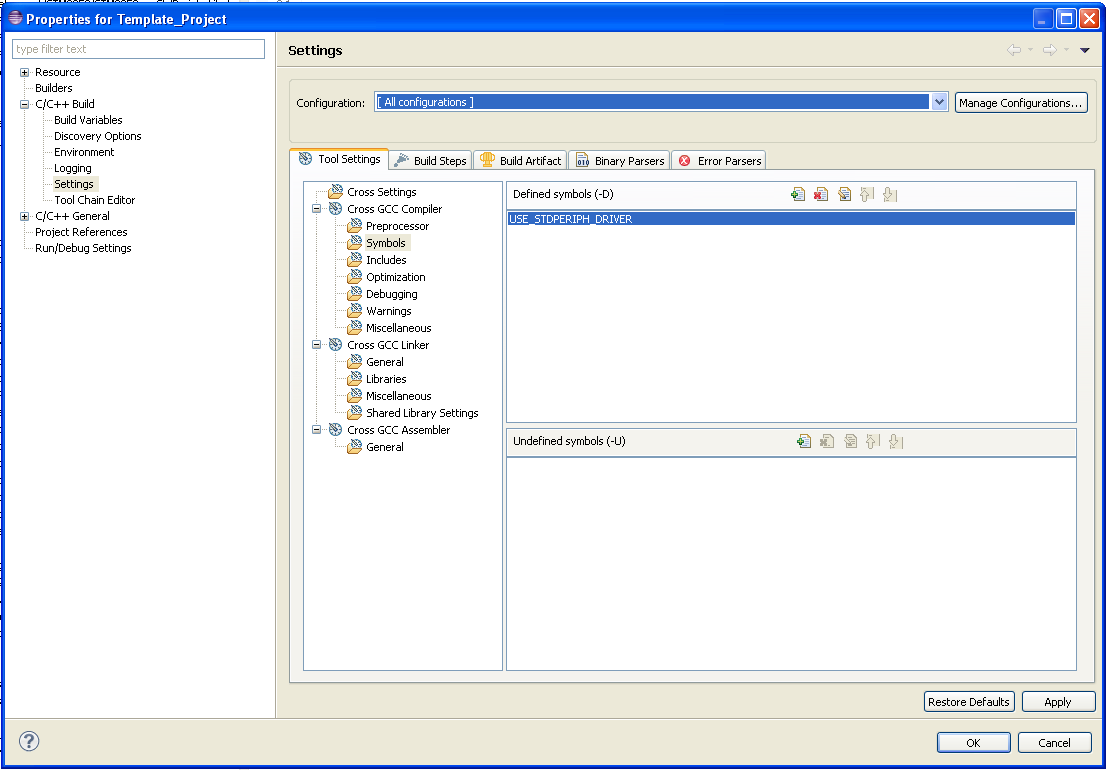Open Optimization settings
1106x770 pixels.
[x=396, y=277]
